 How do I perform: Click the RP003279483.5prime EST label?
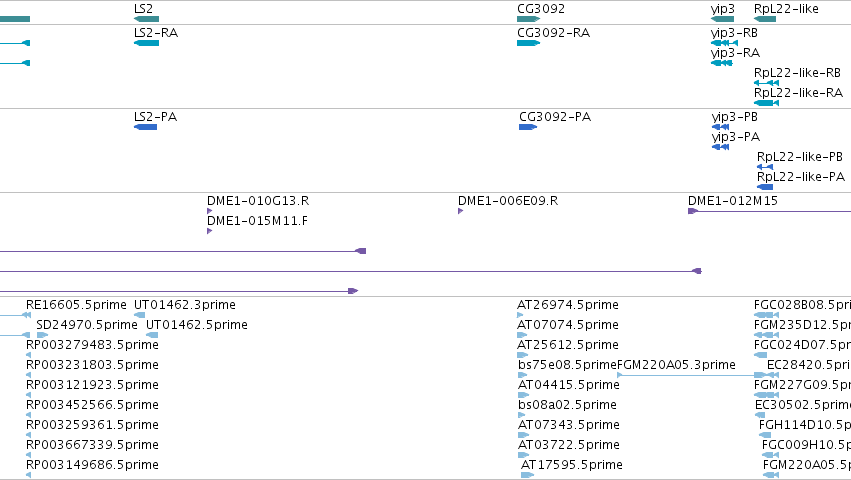coord(92,345)
